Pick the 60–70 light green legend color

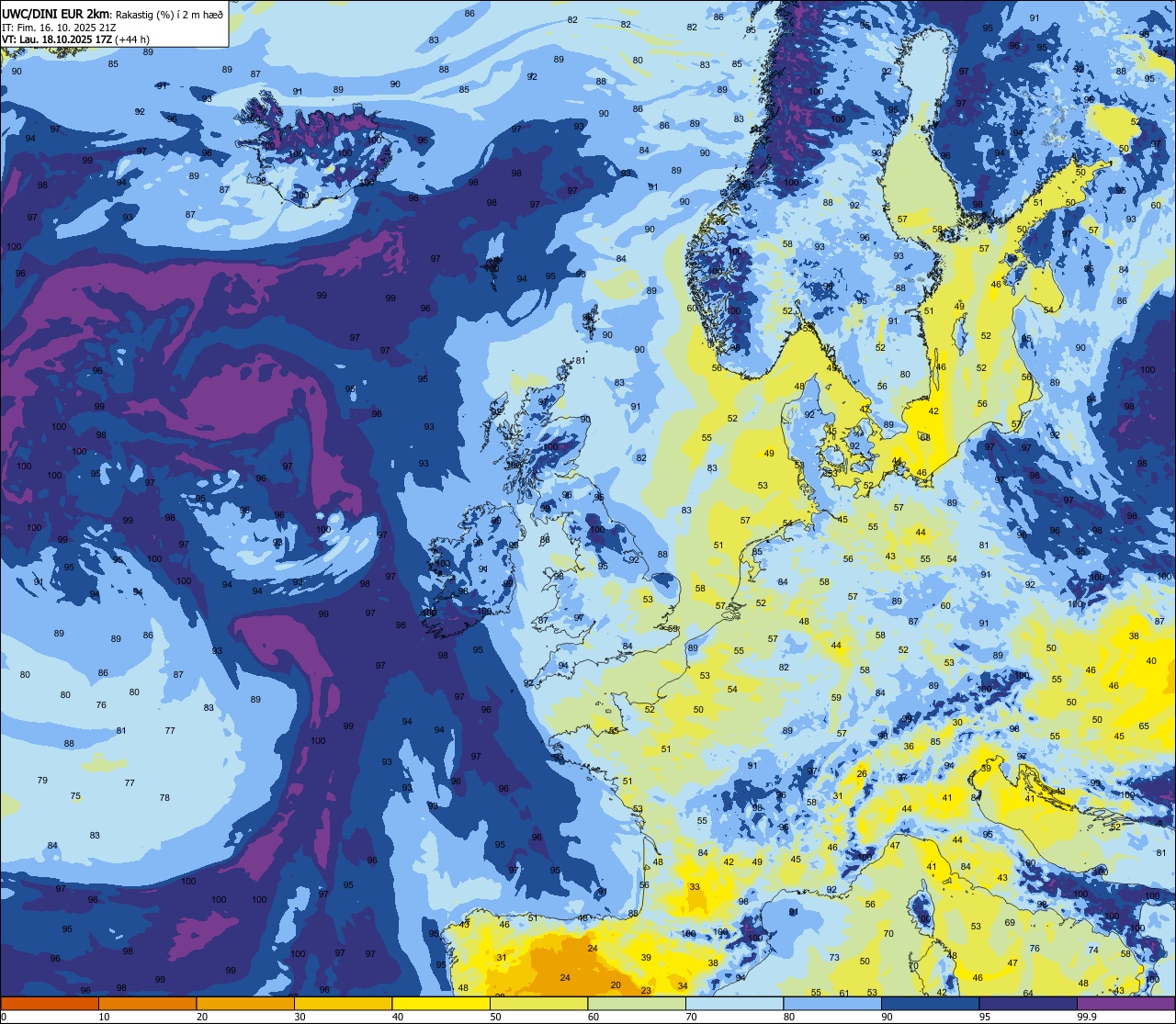click(637, 1003)
